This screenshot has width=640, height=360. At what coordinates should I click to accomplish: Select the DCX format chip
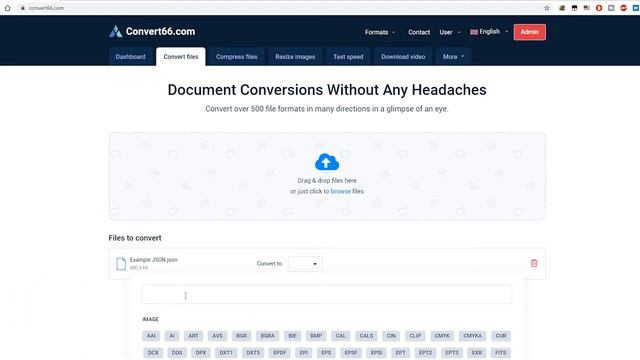[x=153, y=353]
